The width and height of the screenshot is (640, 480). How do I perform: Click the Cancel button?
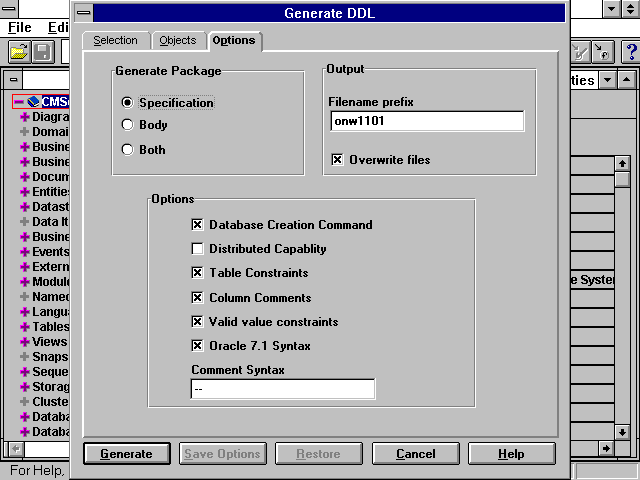tap(415, 454)
